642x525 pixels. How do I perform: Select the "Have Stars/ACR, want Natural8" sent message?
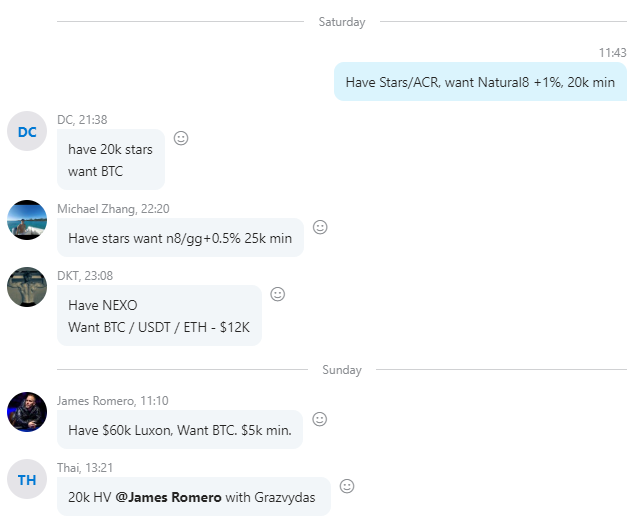click(x=480, y=82)
